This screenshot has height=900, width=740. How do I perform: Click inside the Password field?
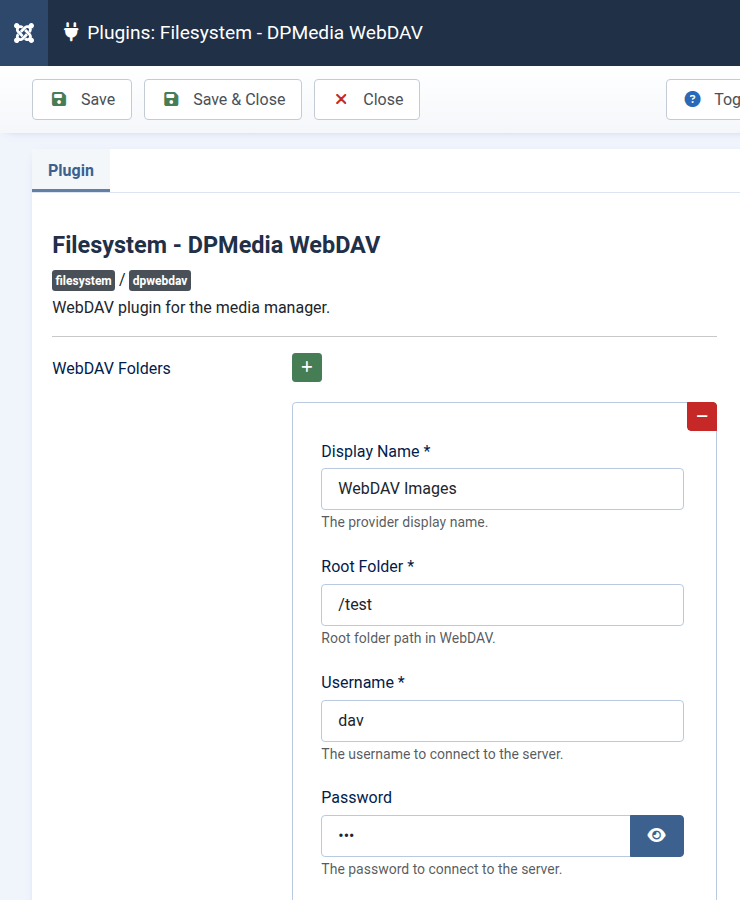click(475, 836)
